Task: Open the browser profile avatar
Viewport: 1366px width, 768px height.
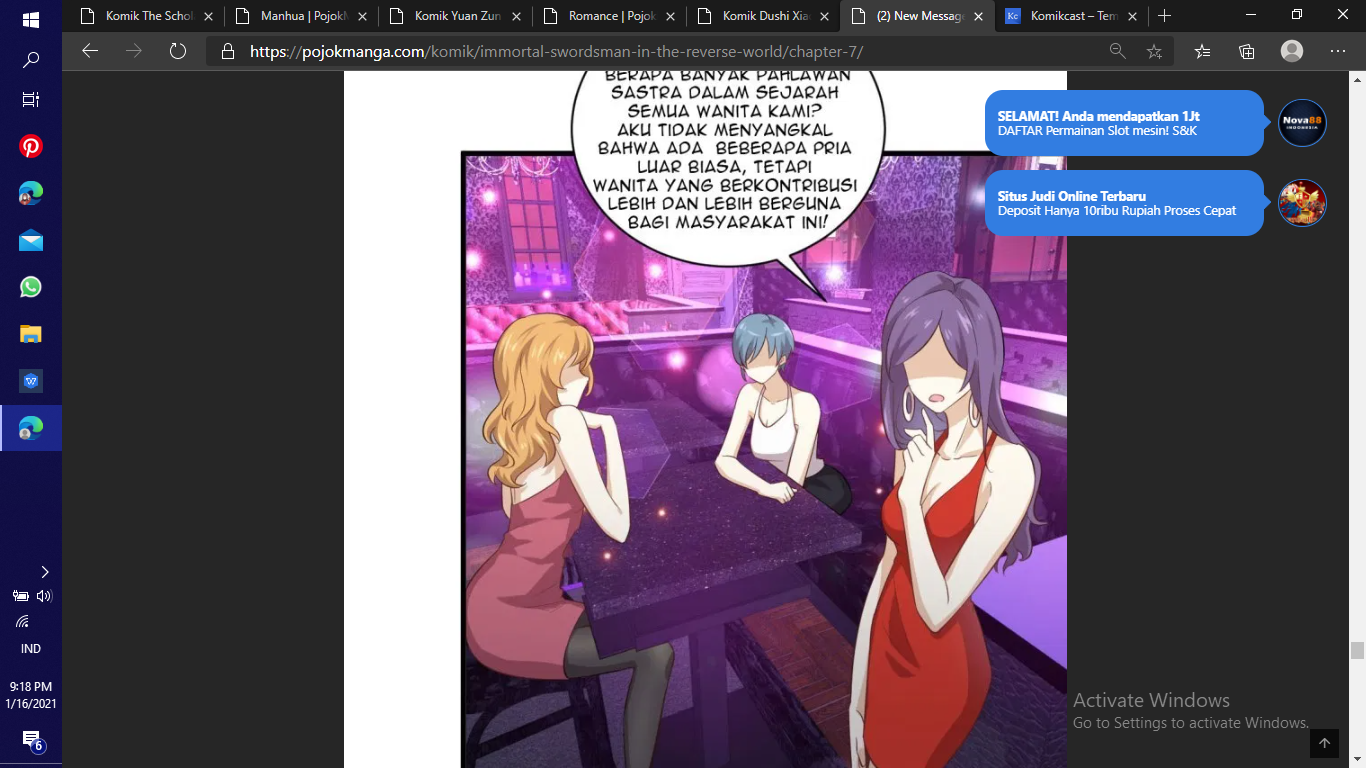Action: click(x=1292, y=51)
